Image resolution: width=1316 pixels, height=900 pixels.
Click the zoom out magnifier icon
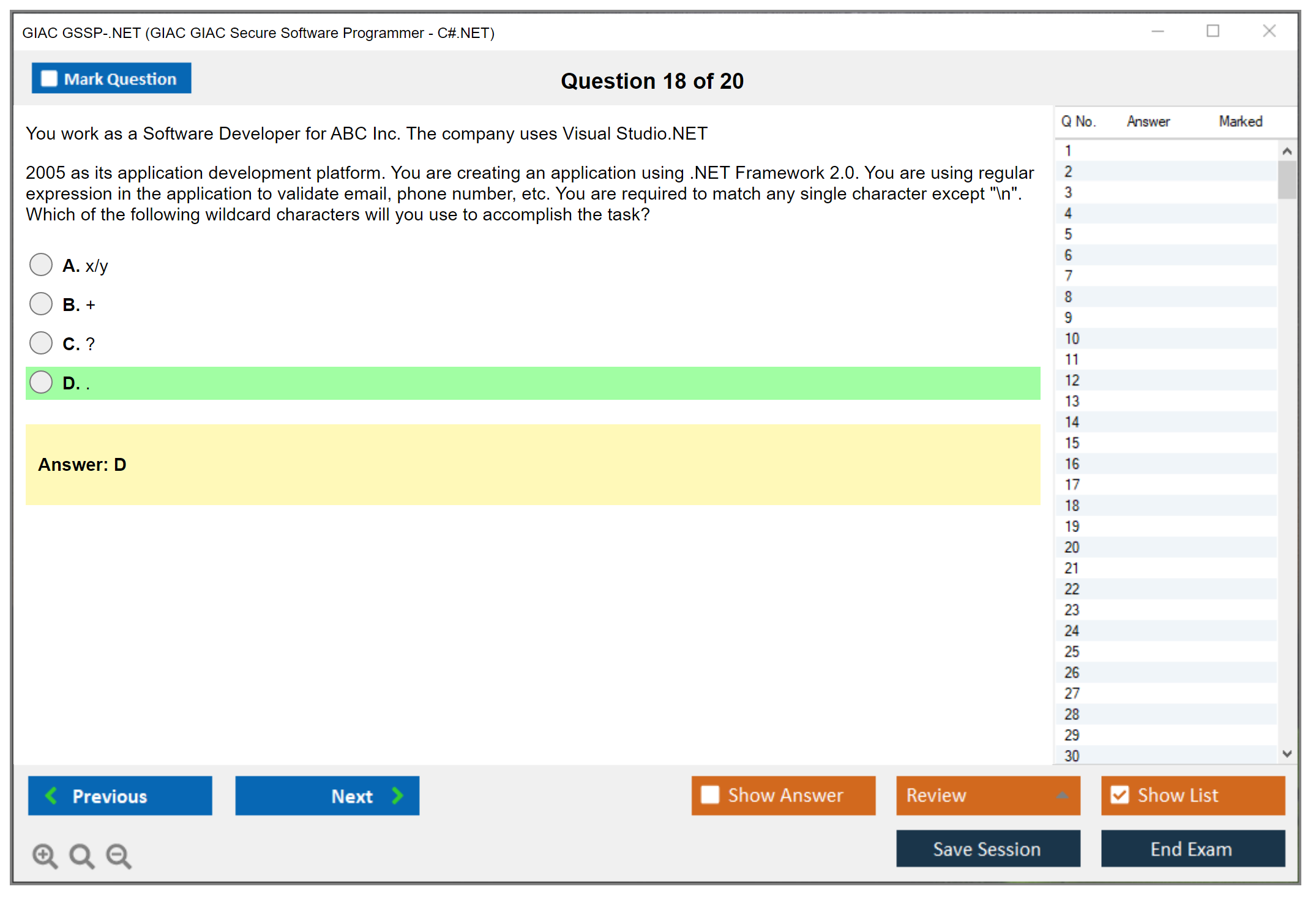[119, 855]
